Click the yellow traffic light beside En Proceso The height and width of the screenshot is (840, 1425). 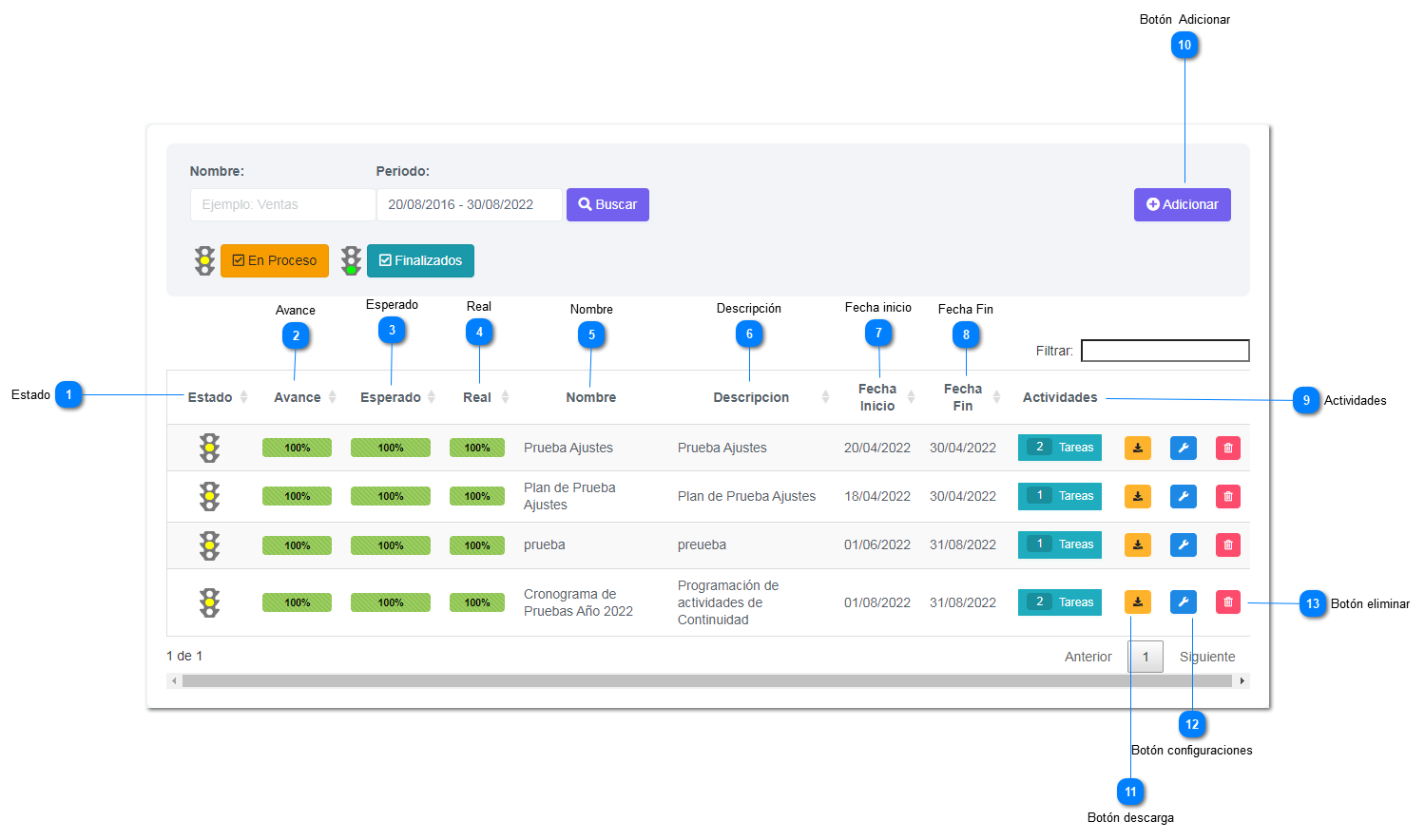(x=204, y=260)
